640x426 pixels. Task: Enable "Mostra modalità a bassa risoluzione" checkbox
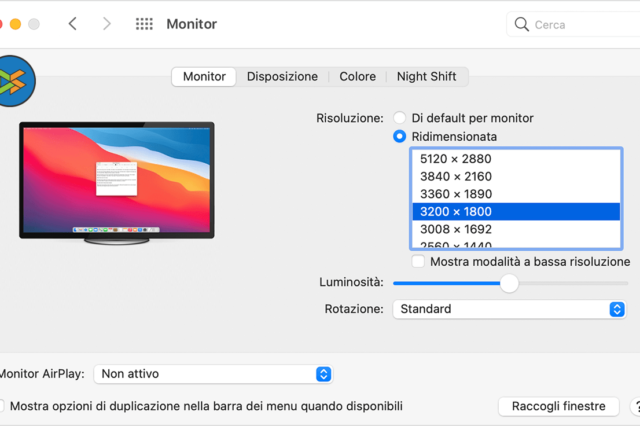point(418,262)
